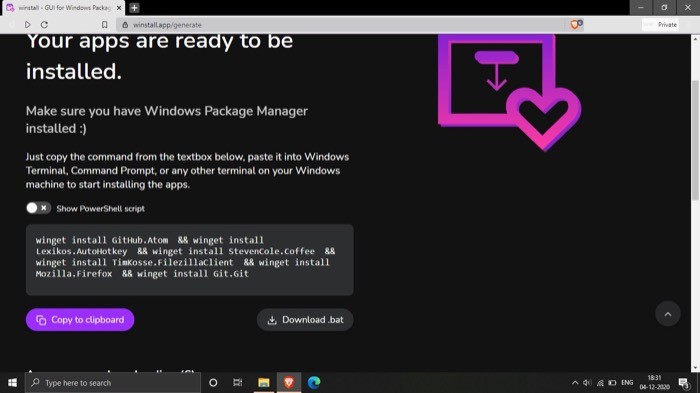Open network settings tray icon
This screenshot has width=700, height=393.
600,383
